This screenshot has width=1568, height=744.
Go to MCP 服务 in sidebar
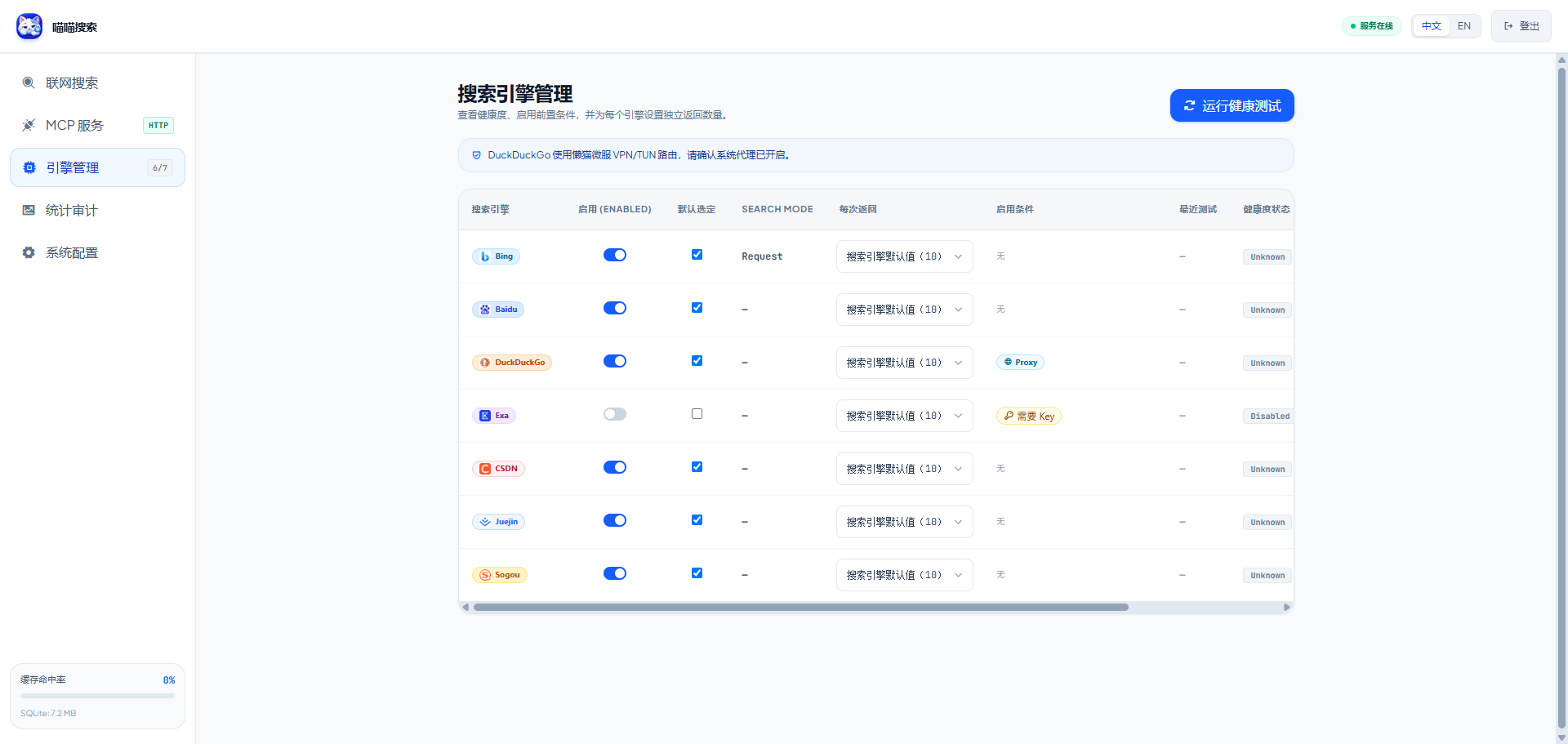click(97, 125)
